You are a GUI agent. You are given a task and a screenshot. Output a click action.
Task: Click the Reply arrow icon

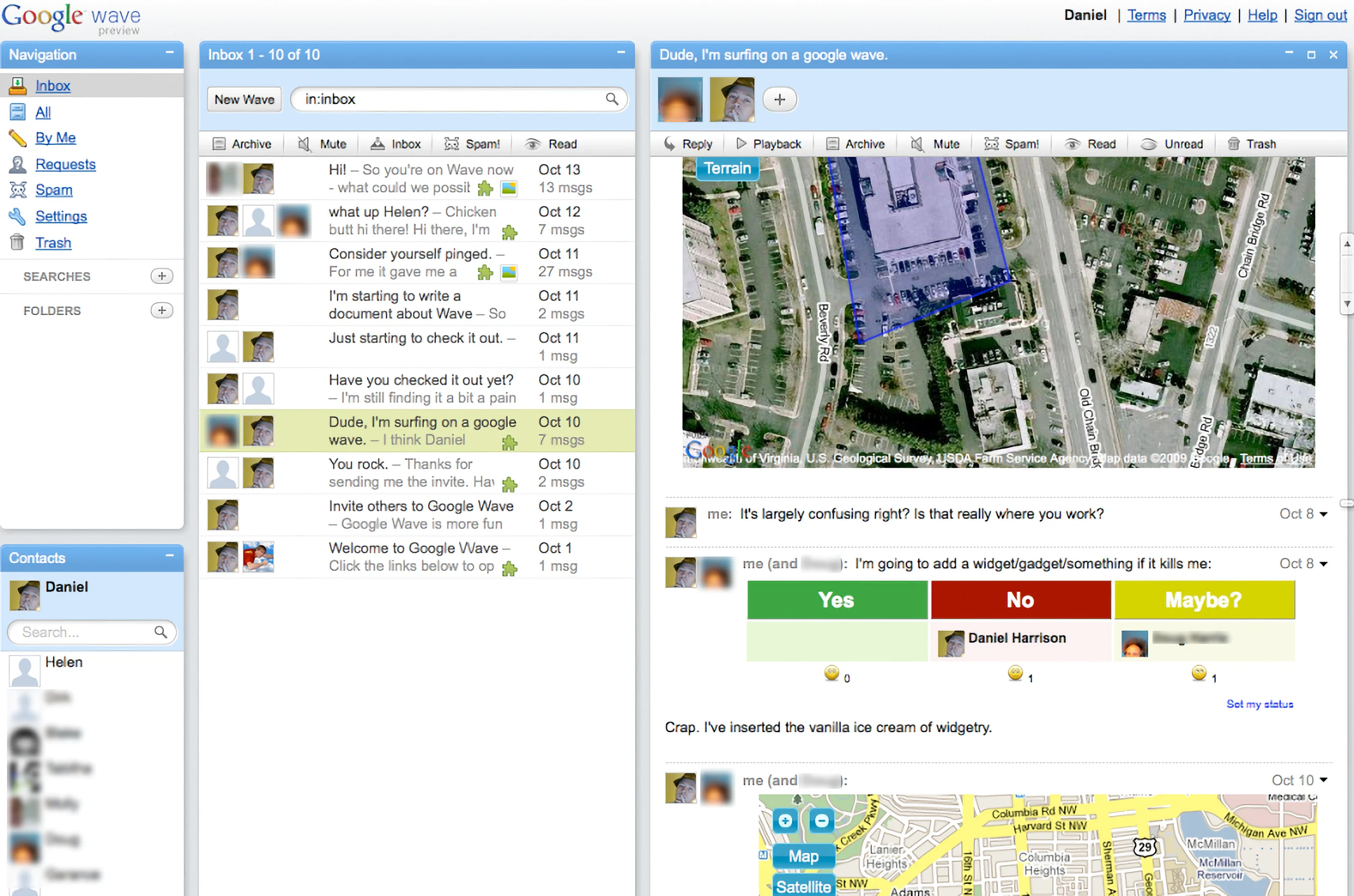coord(669,144)
